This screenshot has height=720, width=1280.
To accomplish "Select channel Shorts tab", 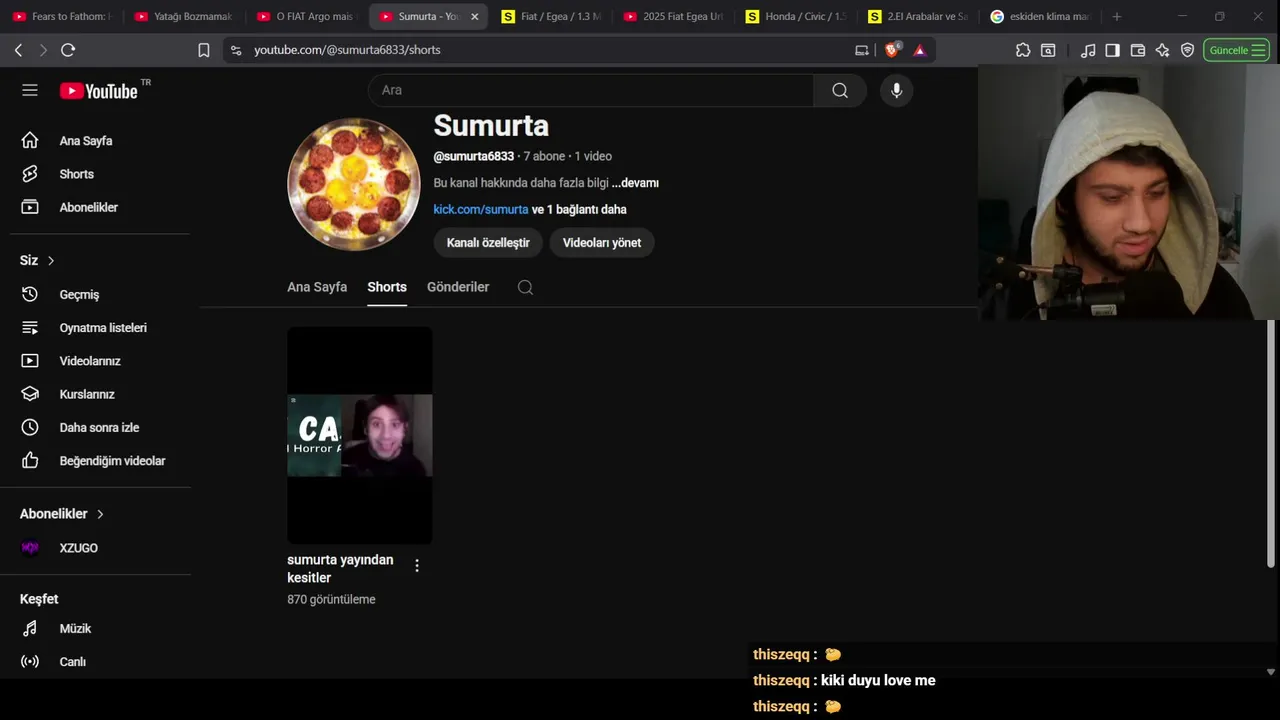I will 387,287.
